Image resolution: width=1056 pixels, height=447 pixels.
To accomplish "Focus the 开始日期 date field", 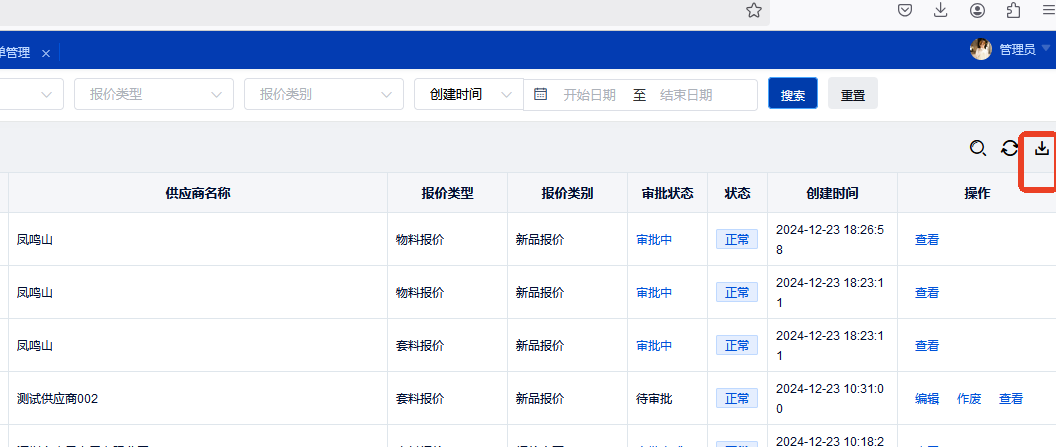I will tap(589, 95).
